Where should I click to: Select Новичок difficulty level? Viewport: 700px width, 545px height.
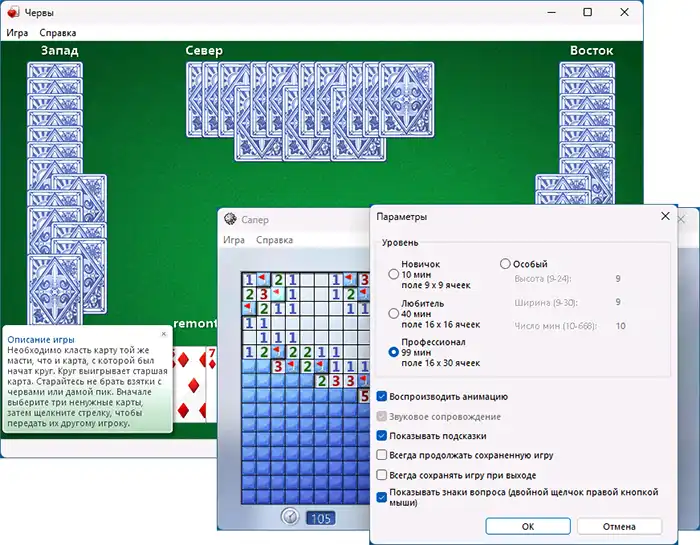coord(393,274)
